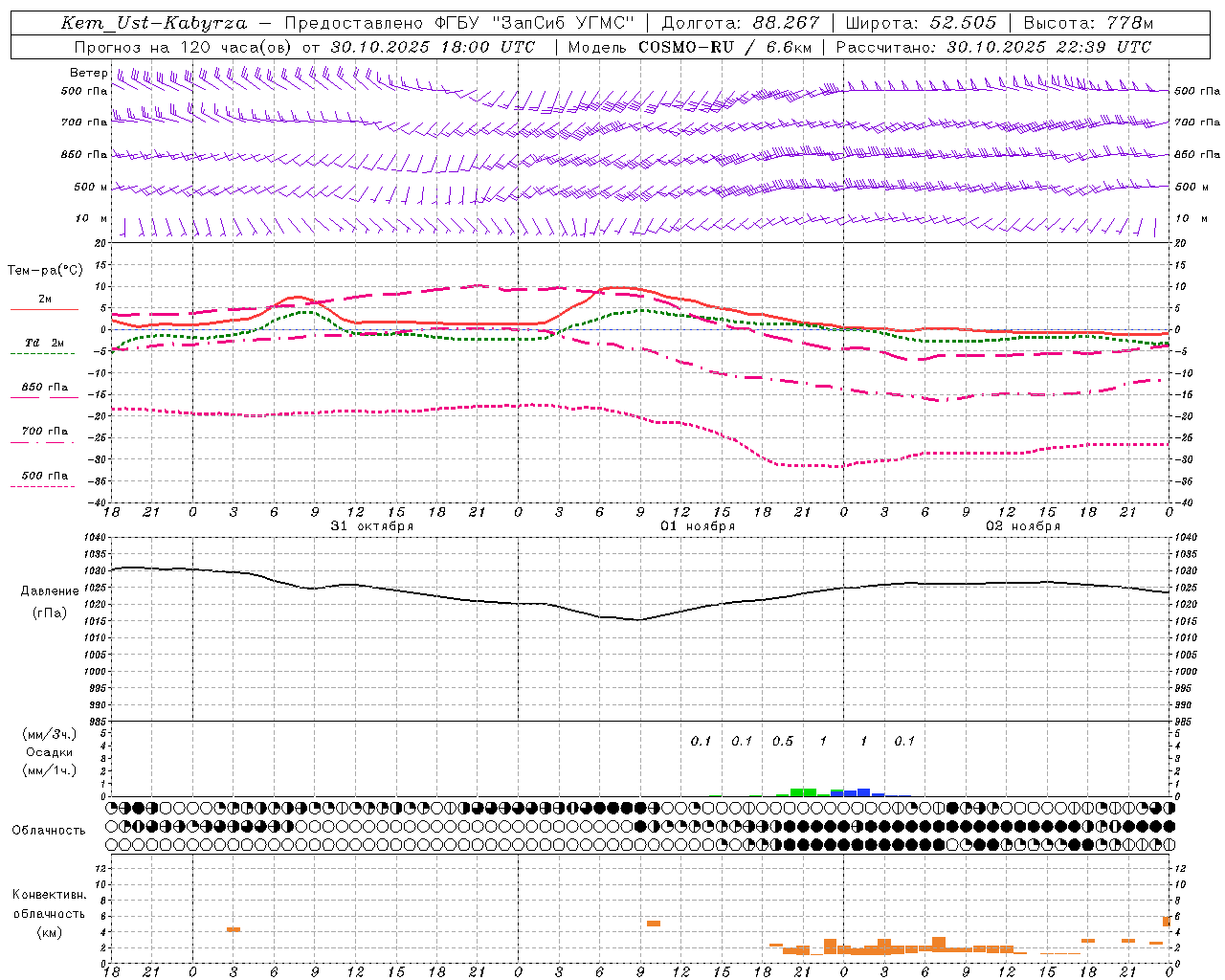Image resolution: width=1225 pixels, height=980 pixels.
Task: Click the 31 октября date label
Action: pos(372,526)
